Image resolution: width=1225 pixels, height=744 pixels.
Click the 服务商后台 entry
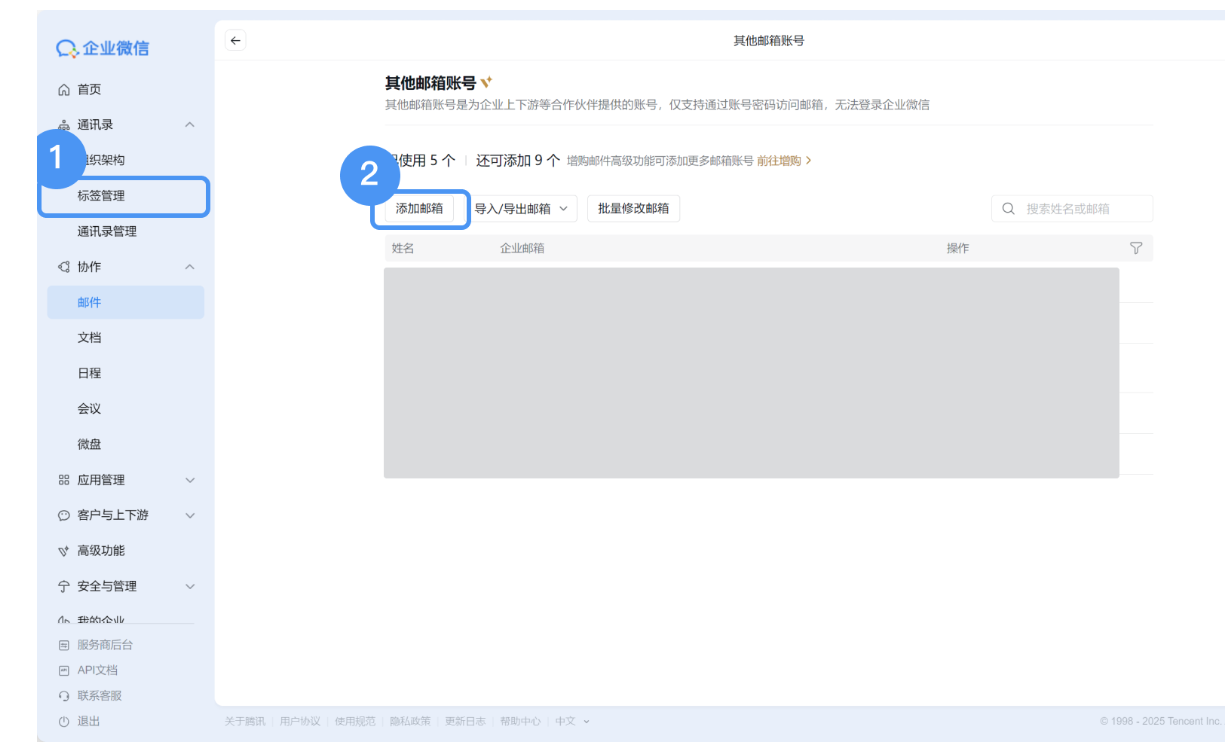pos(105,644)
